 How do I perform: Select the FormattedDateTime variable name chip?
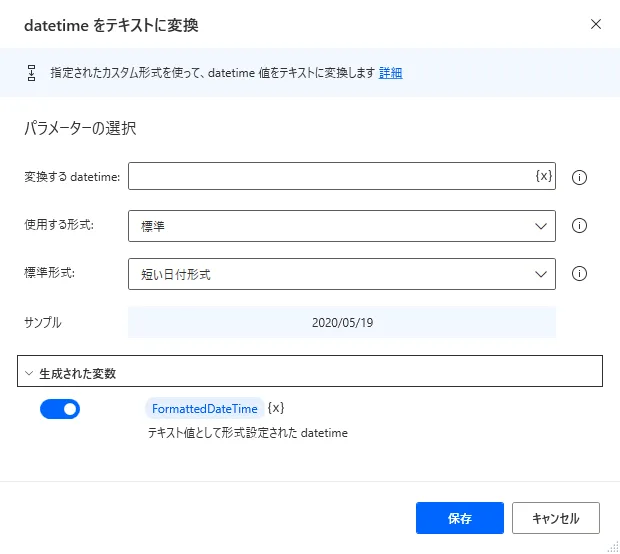coord(205,408)
